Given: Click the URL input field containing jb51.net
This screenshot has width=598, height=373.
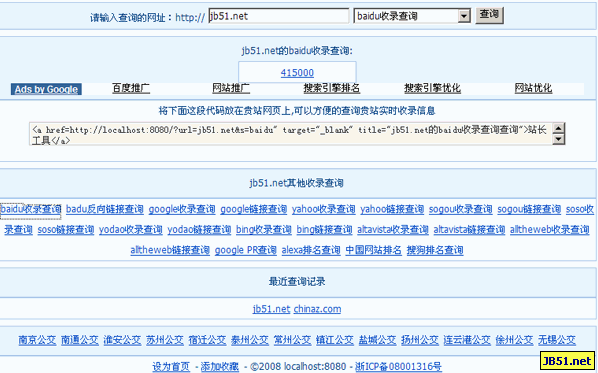Looking at the screenshot, I should (x=278, y=16).
